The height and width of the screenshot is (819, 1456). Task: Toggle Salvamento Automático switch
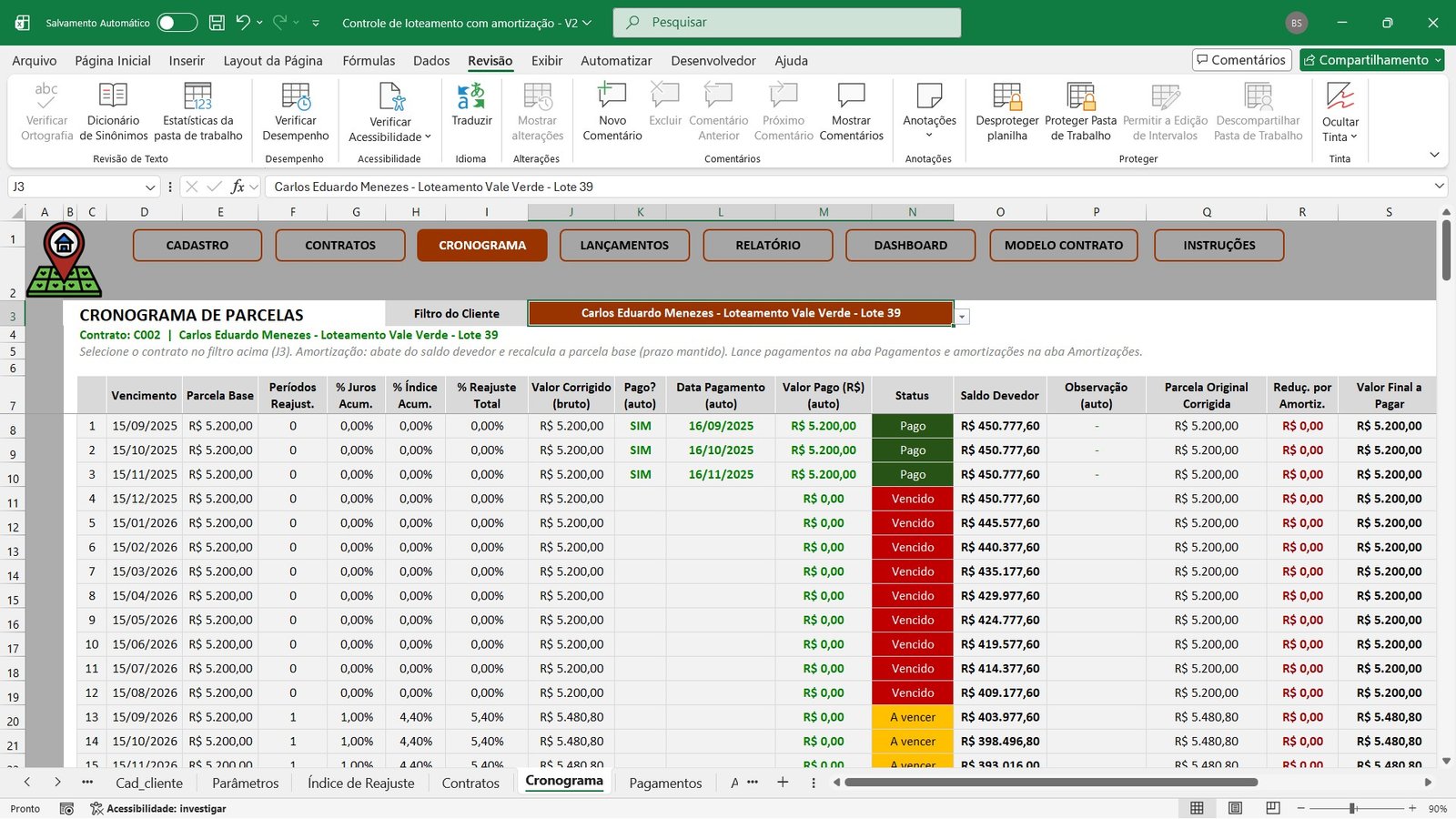pyautogui.click(x=177, y=23)
